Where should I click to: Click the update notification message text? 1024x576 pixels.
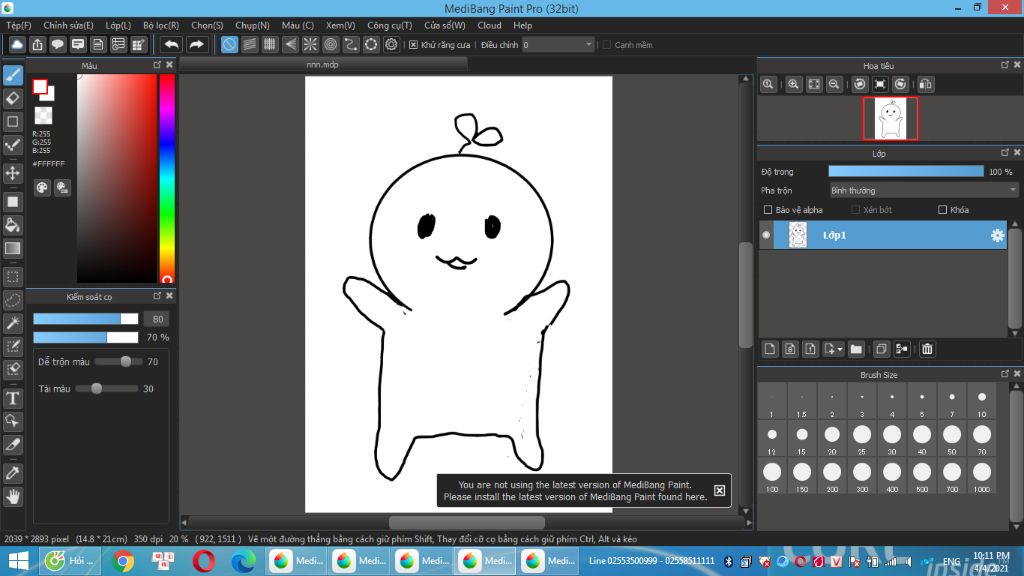tap(575, 490)
